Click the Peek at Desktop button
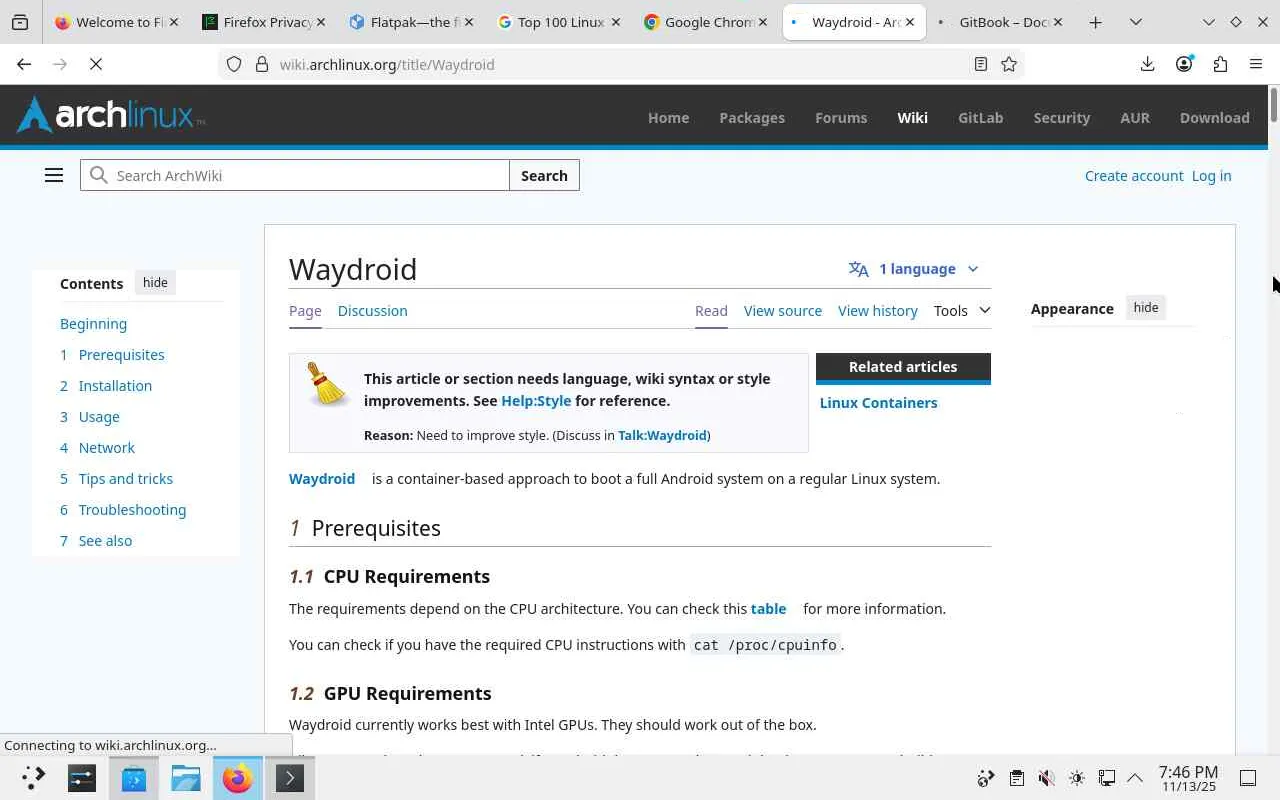Image resolution: width=1280 pixels, height=800 pixels. 1248,778
